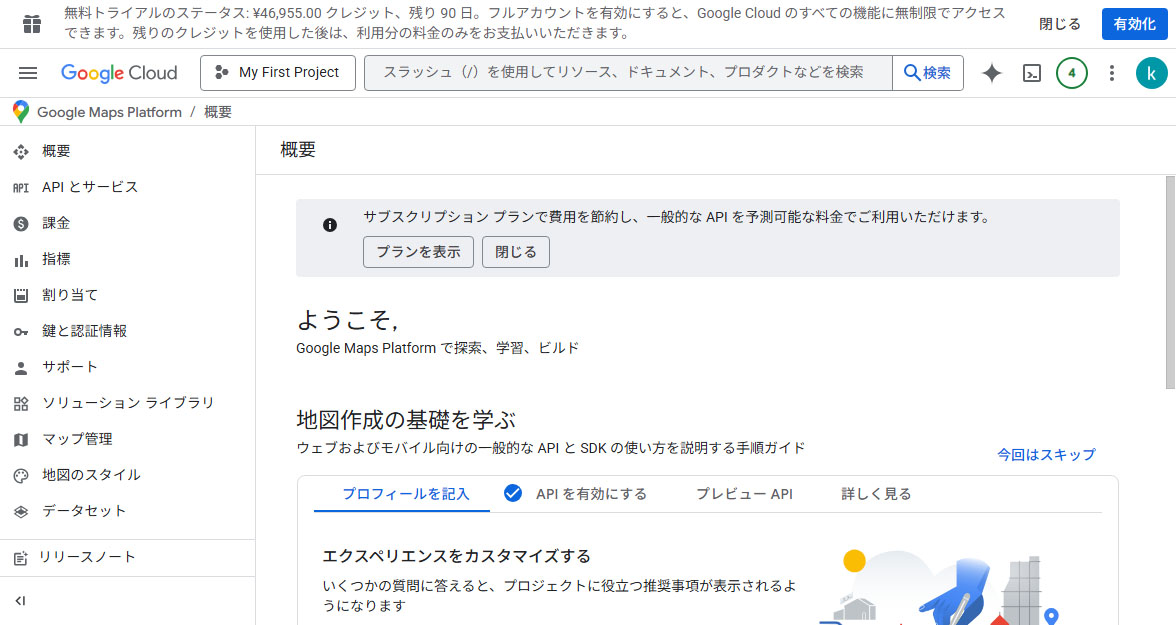Click the 今回はスキップ link
Viewport: 1176px width, 625px height.
coord(1046,454)
